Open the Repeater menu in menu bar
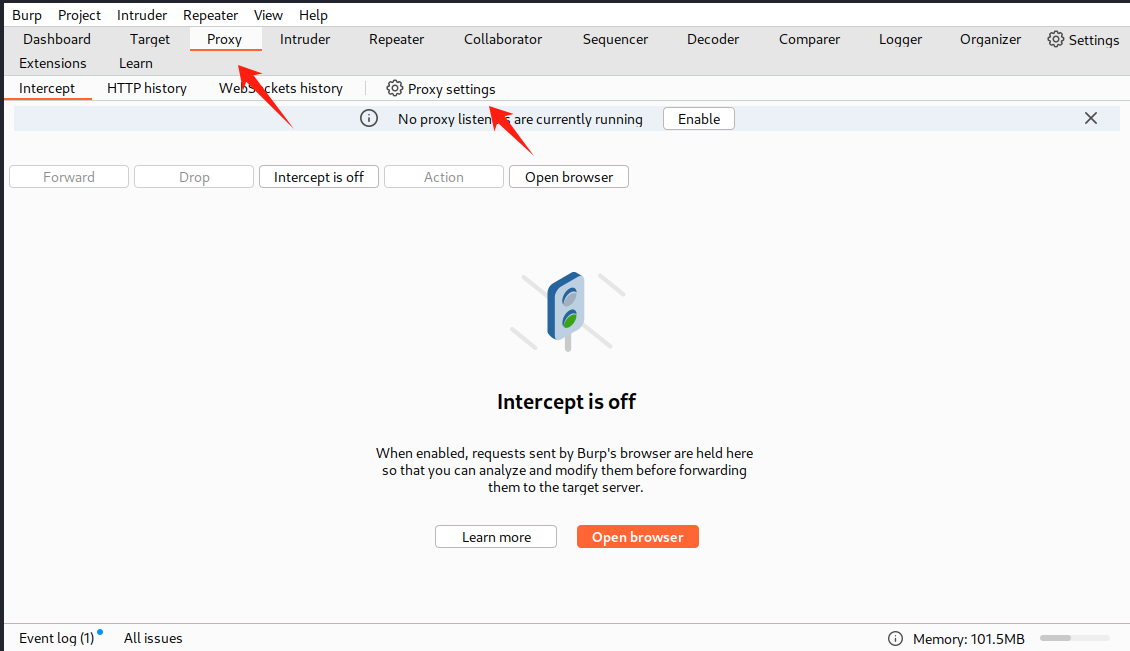Image resolution: width=1130 pixels, height=651 pixels. tap(210, 15)
